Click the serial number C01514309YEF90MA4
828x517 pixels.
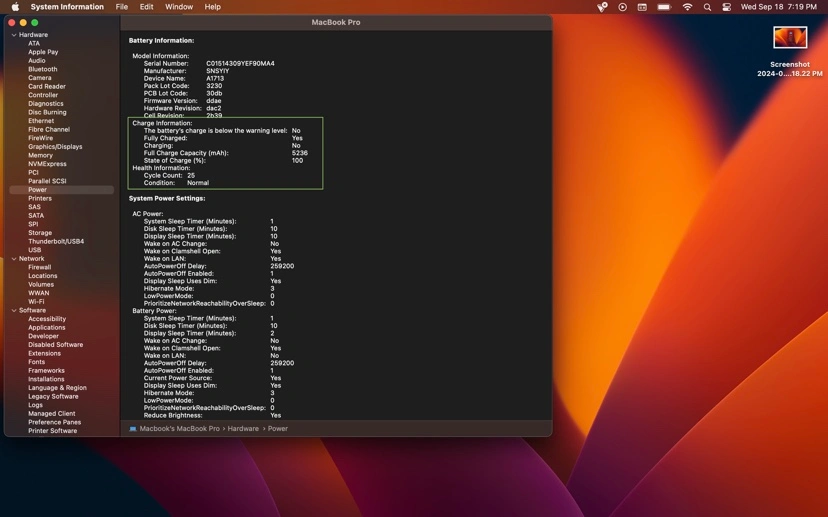pyautogui.click(x=240, y=63)
